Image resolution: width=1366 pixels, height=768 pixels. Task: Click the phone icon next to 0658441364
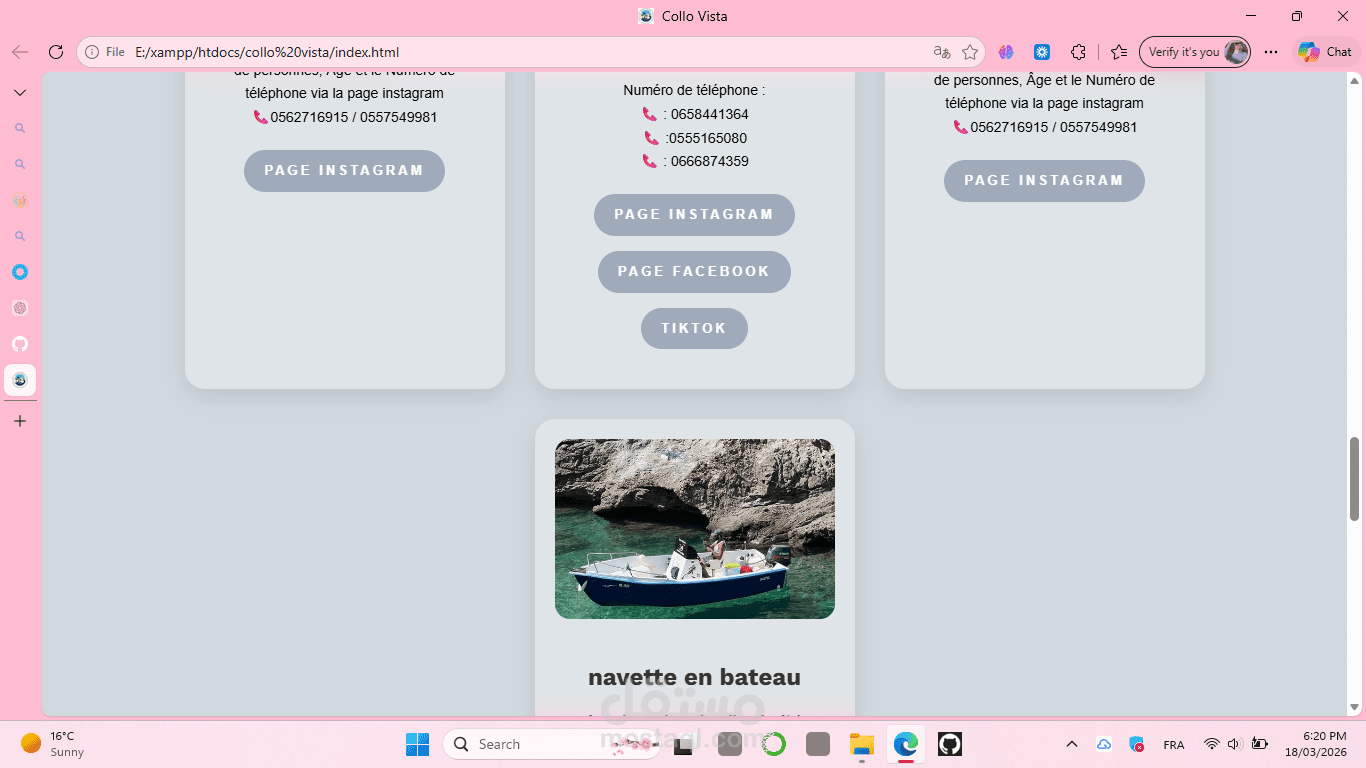(x=650, y=114)
